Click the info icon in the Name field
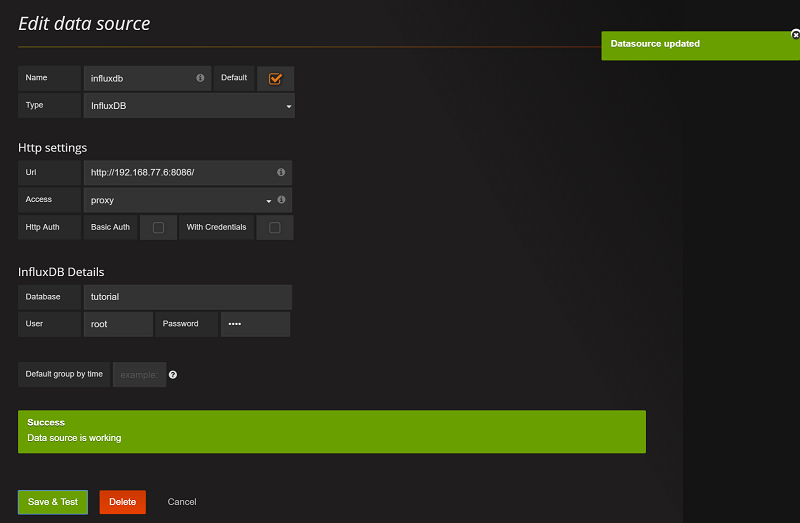The image size is (800, 523). [x=200, y=78]
